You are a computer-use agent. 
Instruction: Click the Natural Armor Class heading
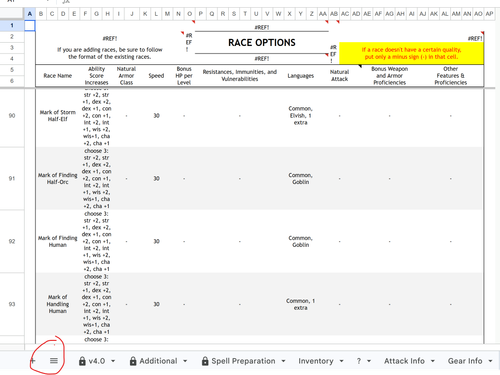pos(126,76)
